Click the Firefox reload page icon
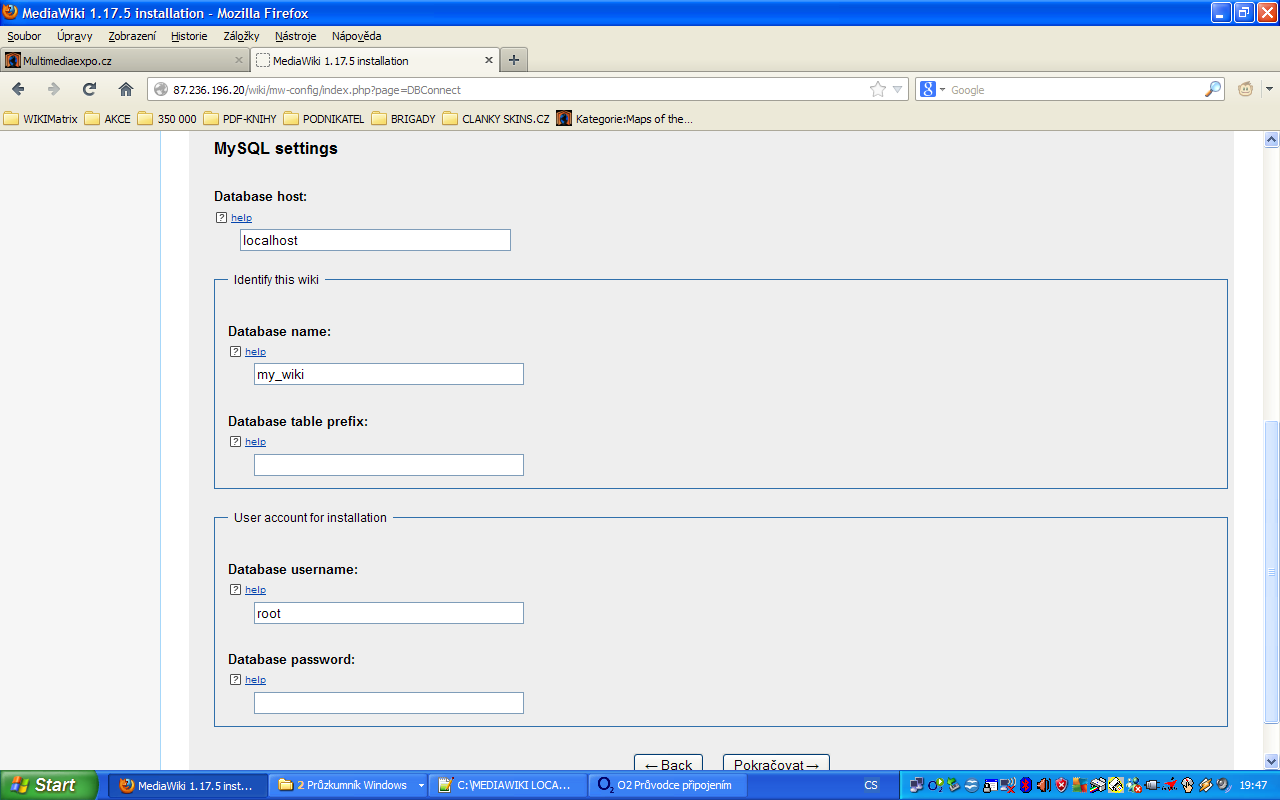 click(89, 89)
